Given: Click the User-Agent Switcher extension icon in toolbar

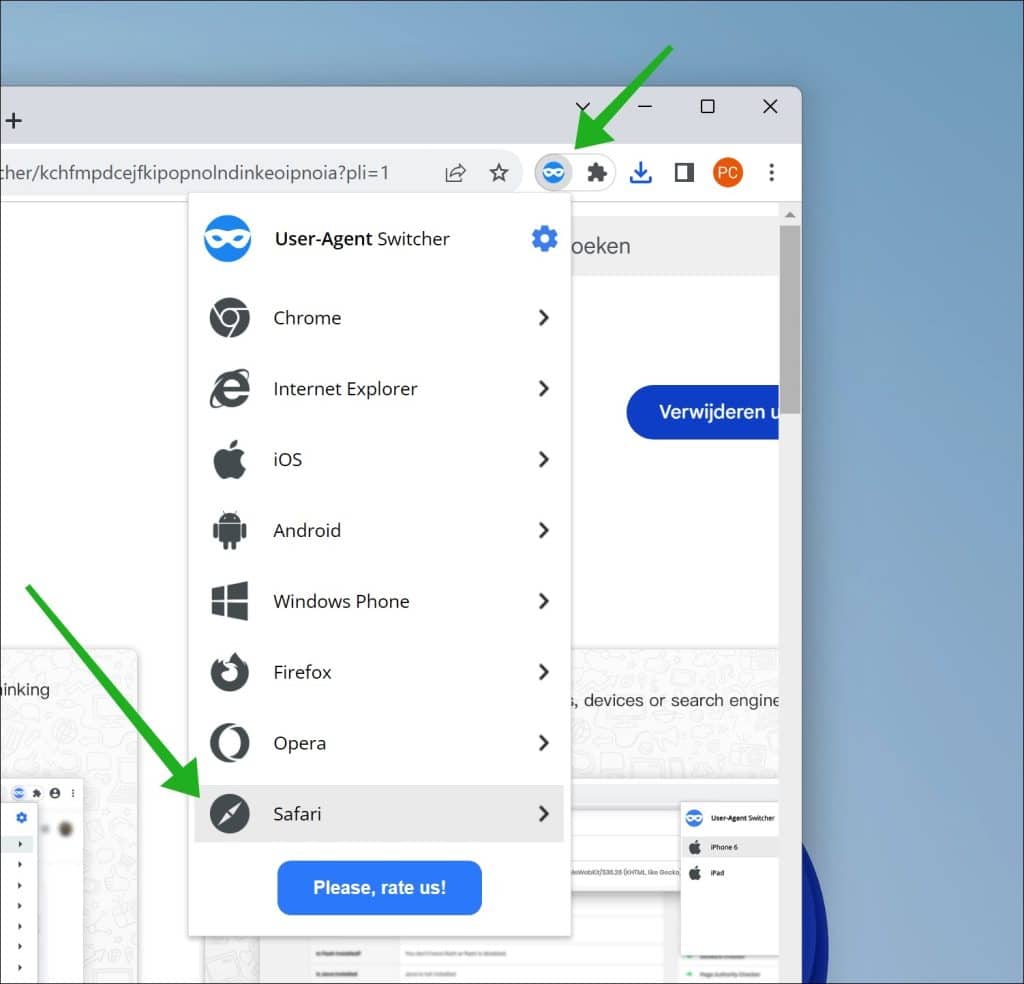Looking at the screenshot, I should tap(553, 173).
